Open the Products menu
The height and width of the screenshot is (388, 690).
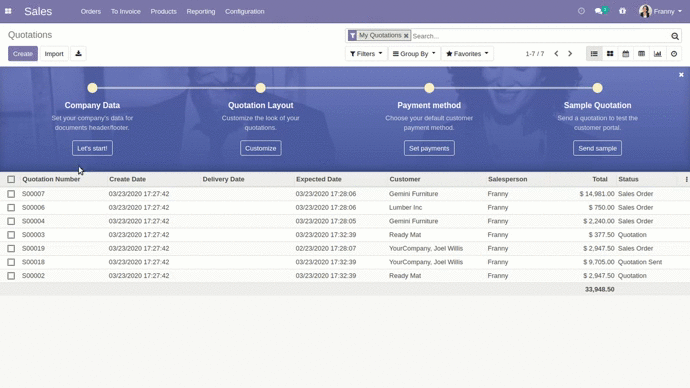(163, 11)
